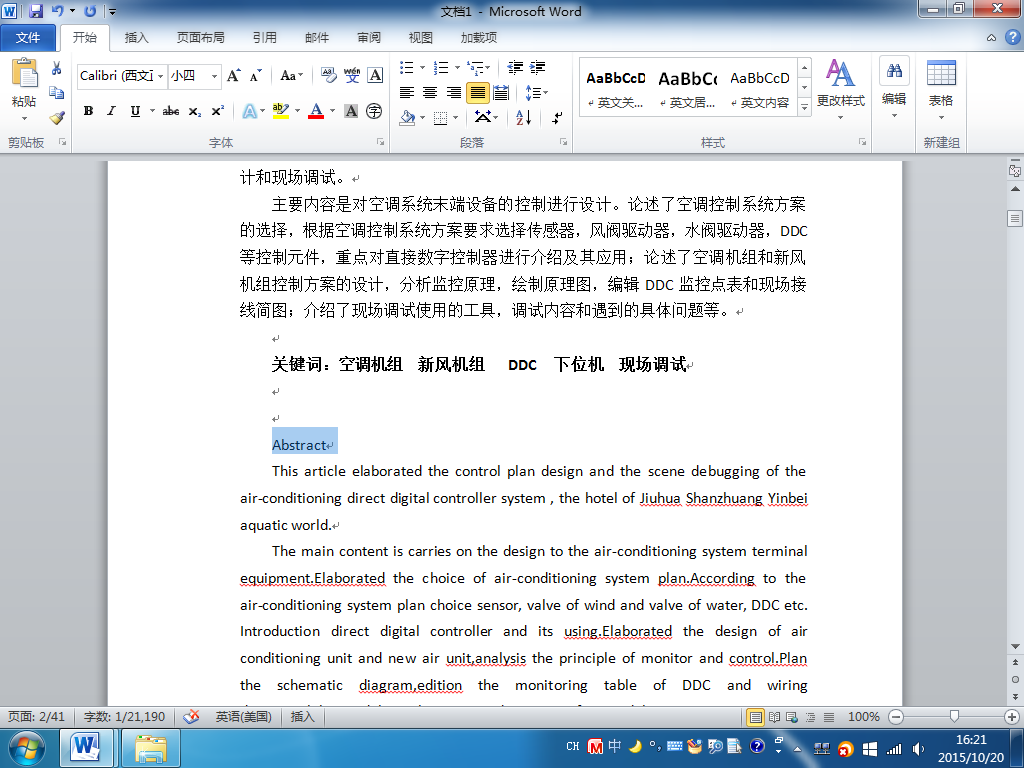Click the Undo icon in quick access toolbar
This screenshot has height=768, width=1024.
click(58, 11)
